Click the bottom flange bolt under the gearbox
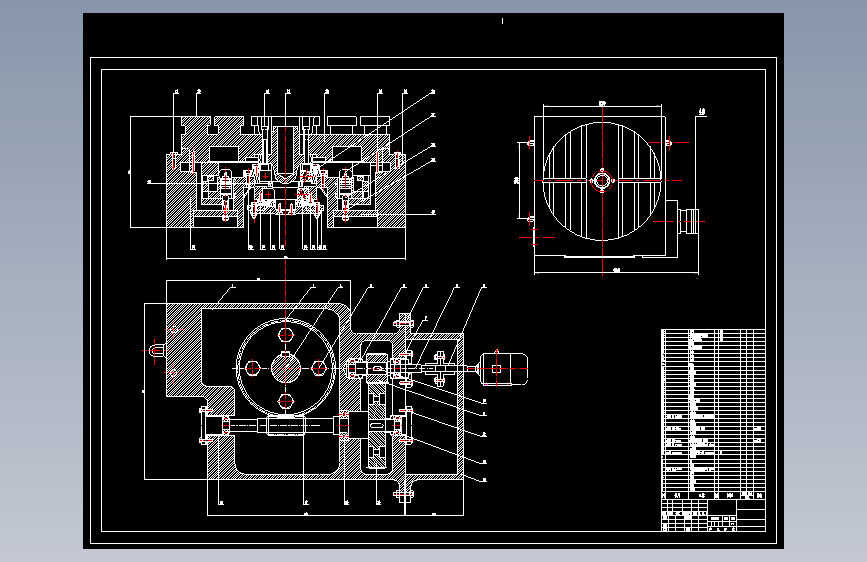The height and width of the screenshot is (562, 867). click(404, 494)
